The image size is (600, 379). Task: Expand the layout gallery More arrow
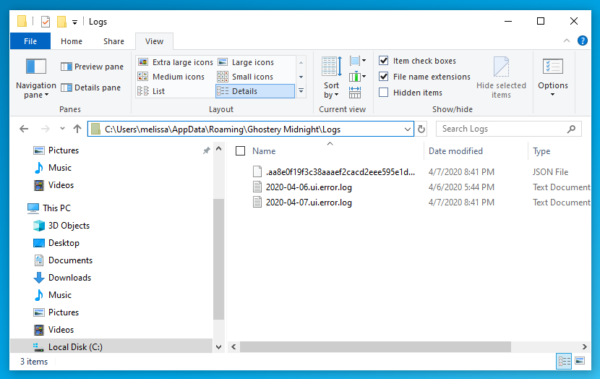point(301,91)
